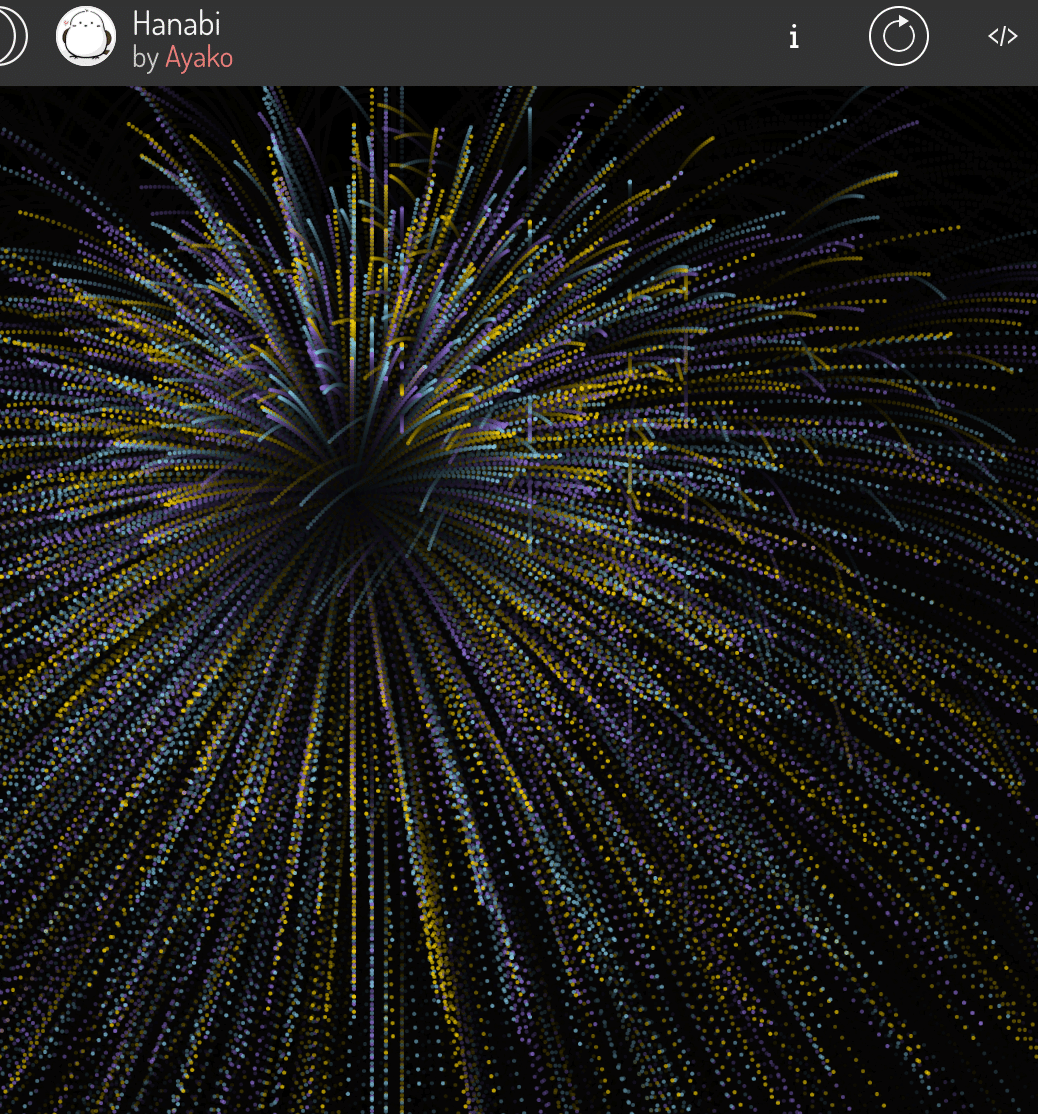Open the sketch info panel

click(x=794, y=36)
